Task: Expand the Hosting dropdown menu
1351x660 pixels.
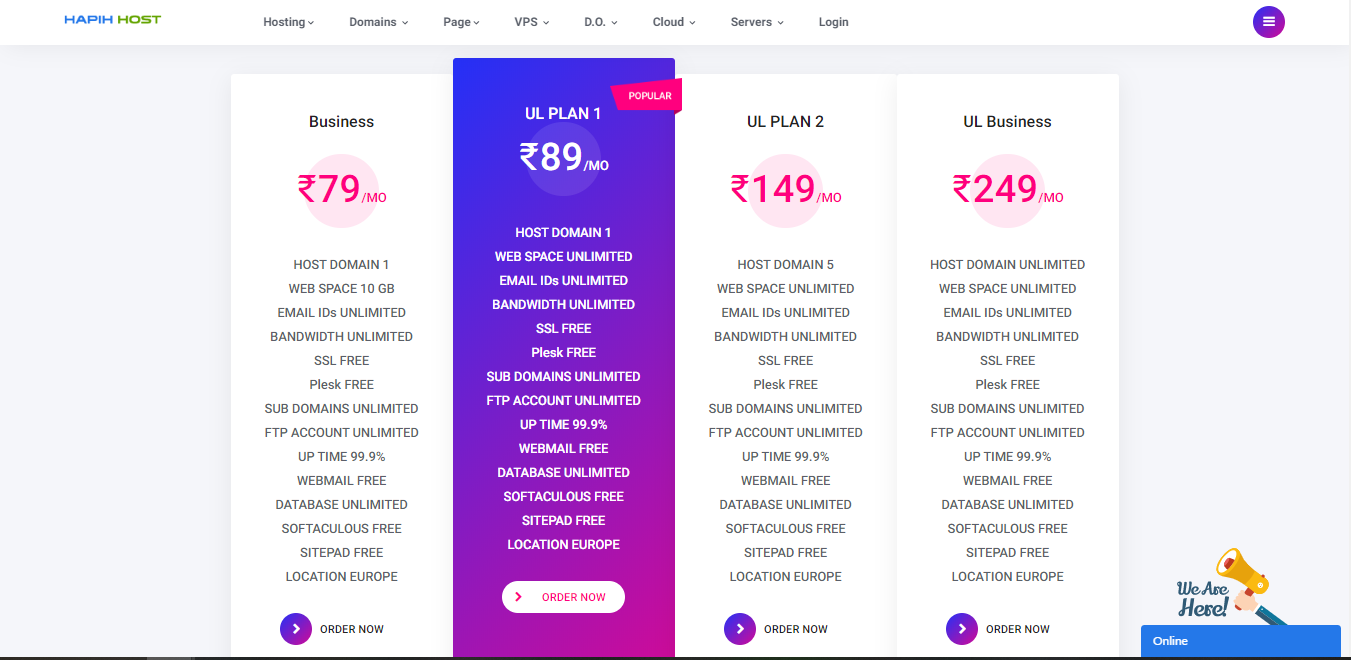Action: pos(288,22)
